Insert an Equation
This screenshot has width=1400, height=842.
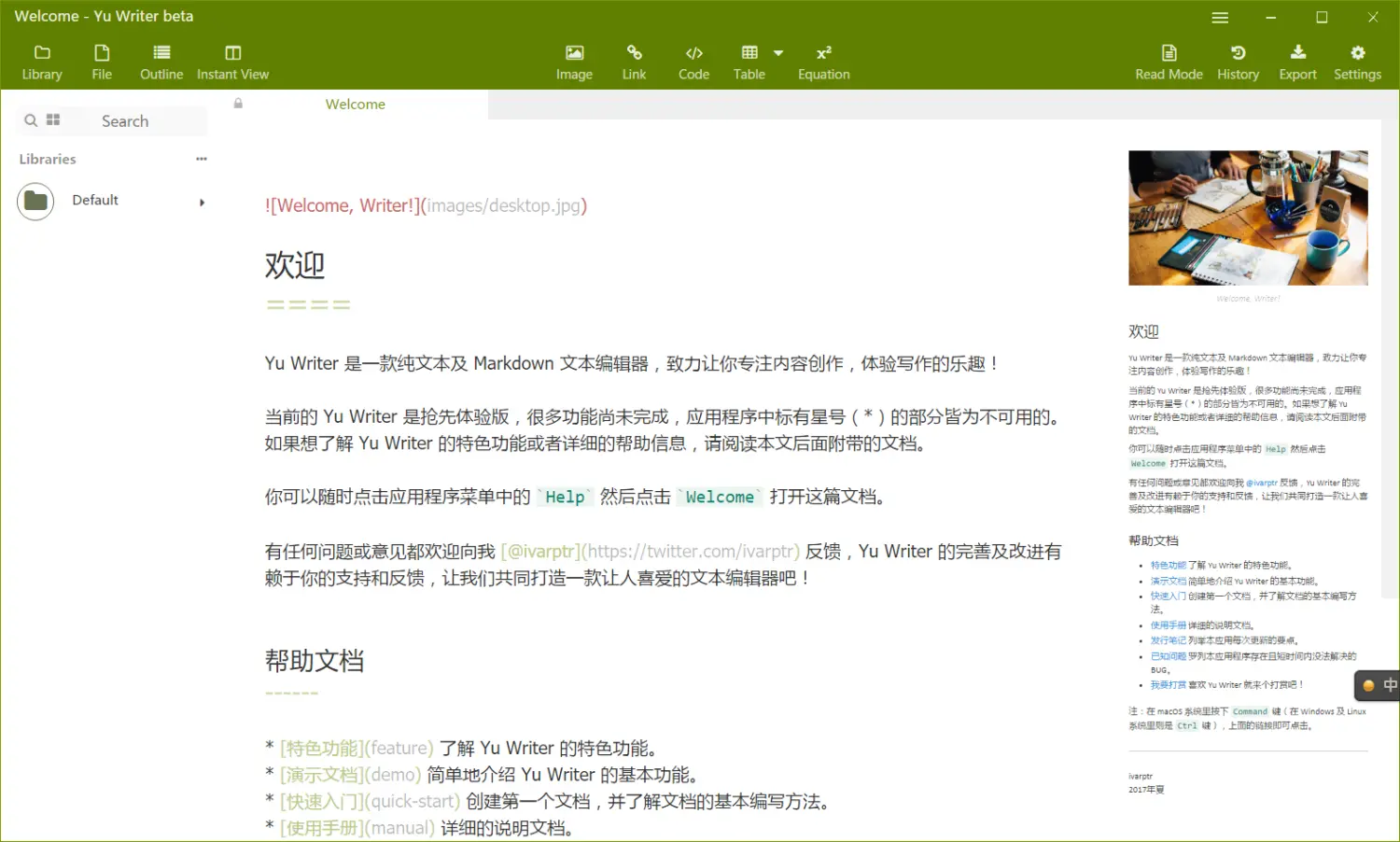tap(823, 63)
